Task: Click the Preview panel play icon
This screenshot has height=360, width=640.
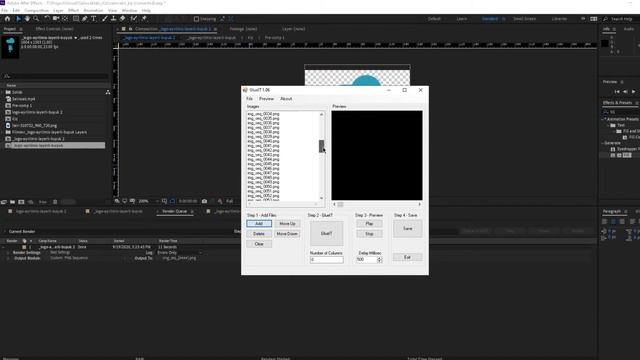Action: [x=633, y=92]
